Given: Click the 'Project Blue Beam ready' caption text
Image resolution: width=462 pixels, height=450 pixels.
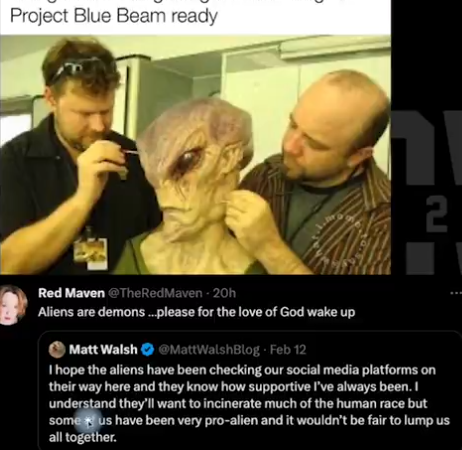Looking at the screenshot, I should [114, 15].
